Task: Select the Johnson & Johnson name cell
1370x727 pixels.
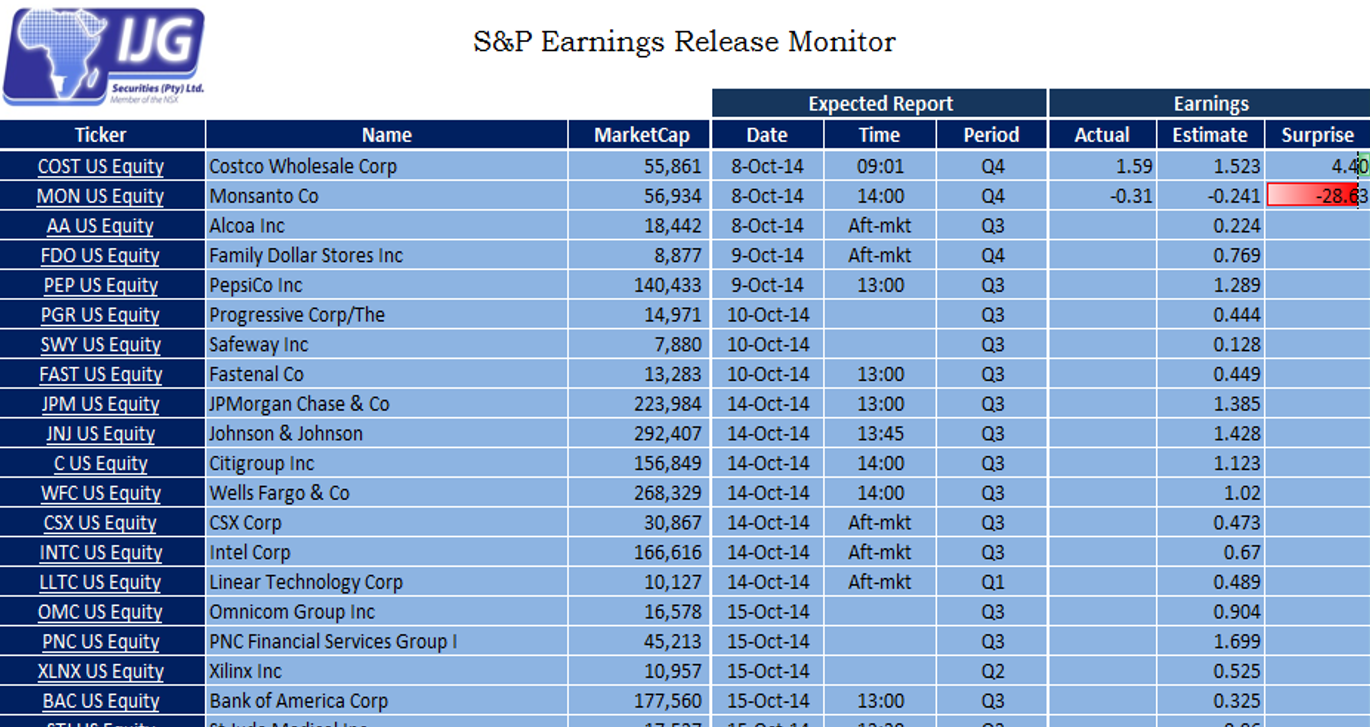Action: coord(387,434)
